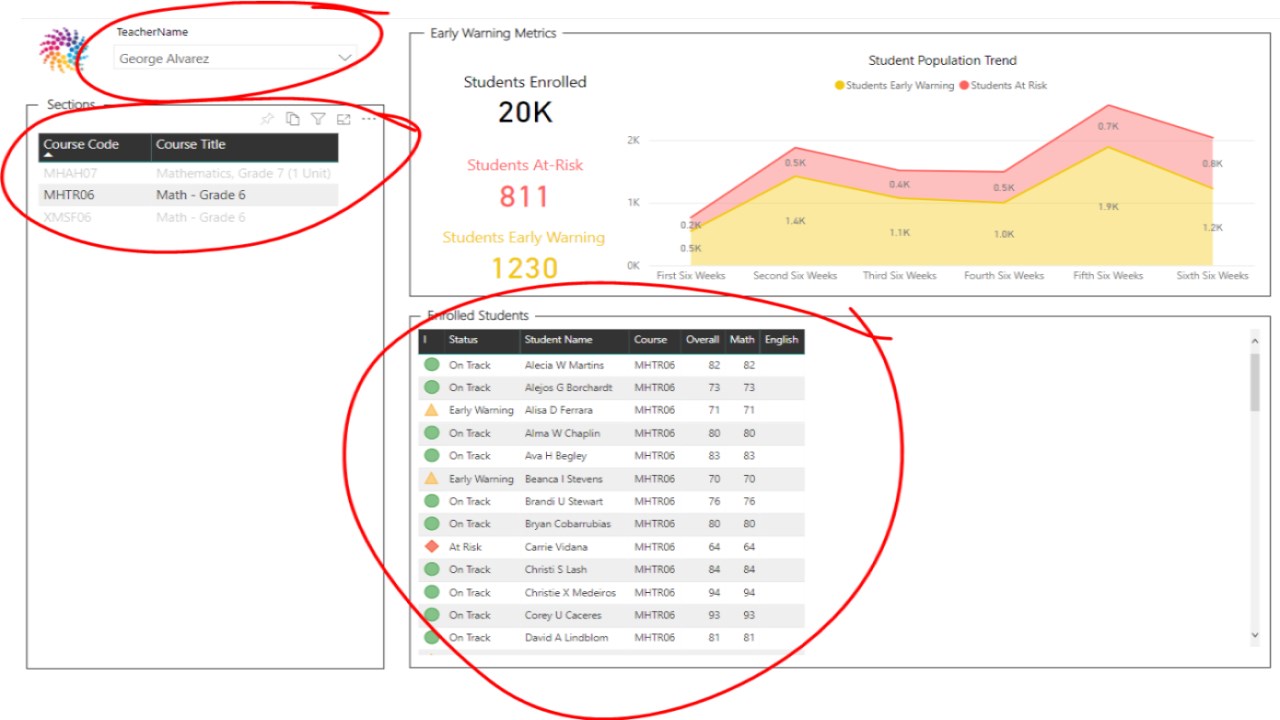Click the green status icon for Alecia W Martins
Image resolution: width=1280 pixels, height=720 pixels.
(x=432, y=365)
